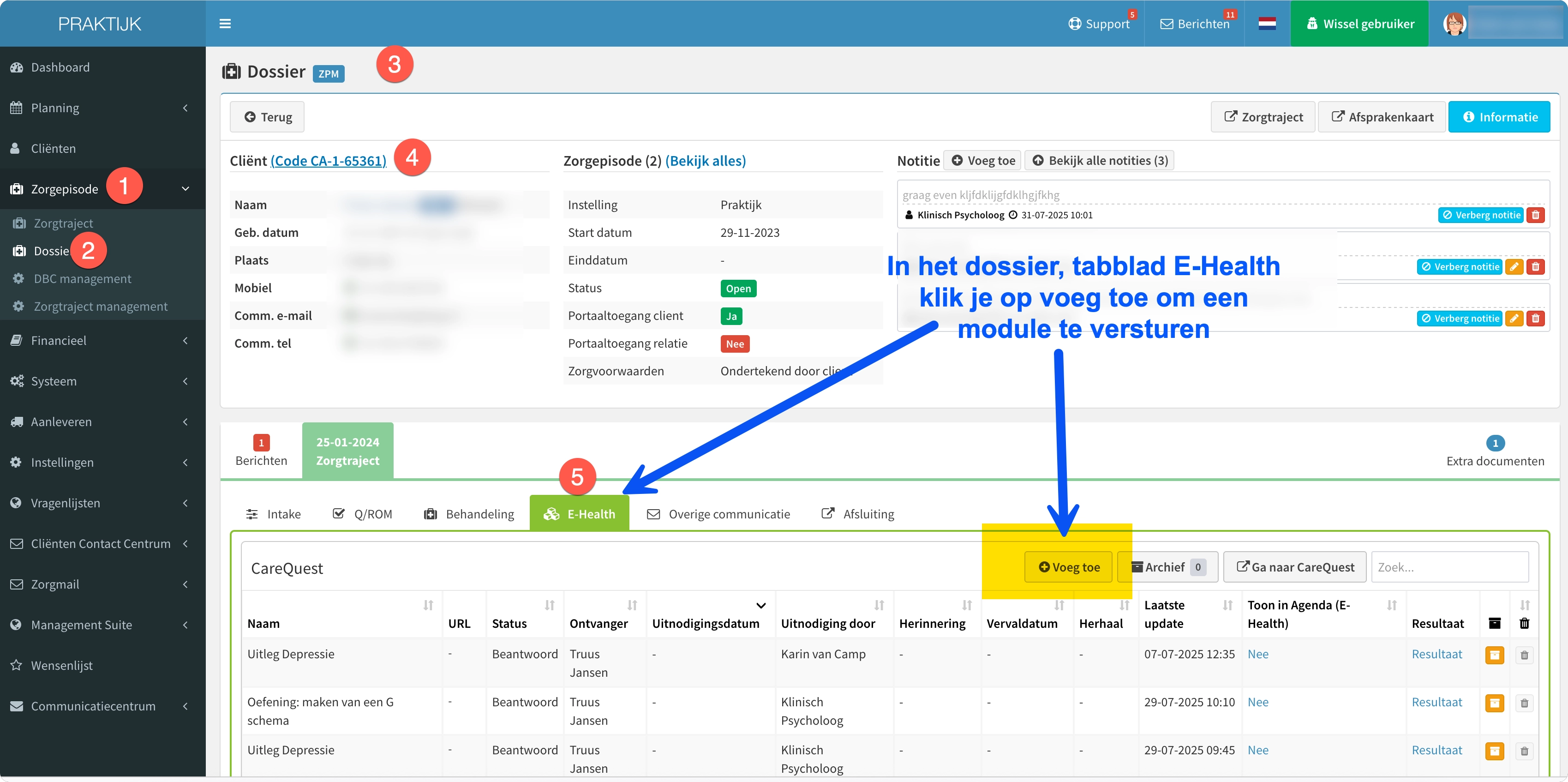The width and height of the screenshot is (1568, 782).
Task: Expand the Systeem sidebar menu
Action: tap(103, 381)
